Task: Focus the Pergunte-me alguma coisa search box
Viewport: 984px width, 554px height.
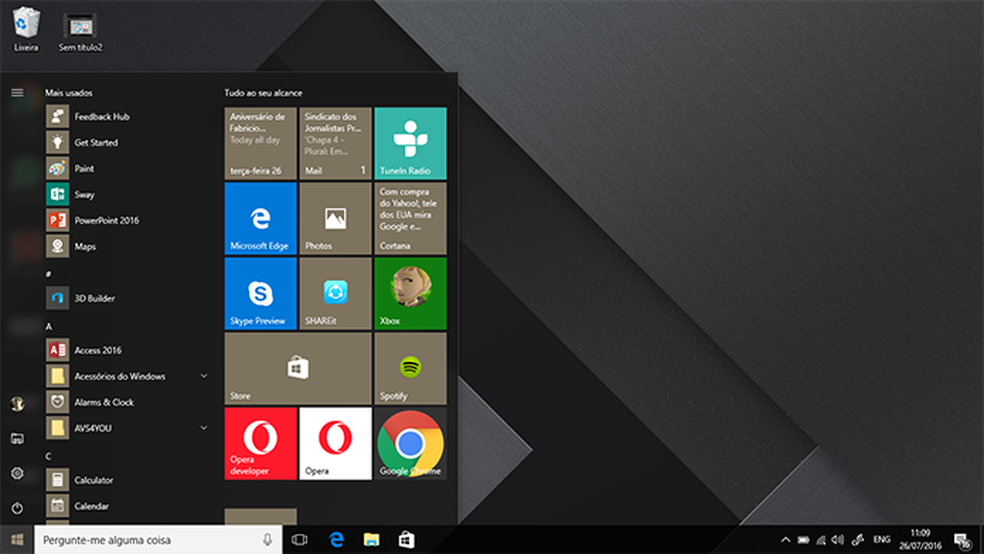Action: pyautogui.click(x=157, y=540)
